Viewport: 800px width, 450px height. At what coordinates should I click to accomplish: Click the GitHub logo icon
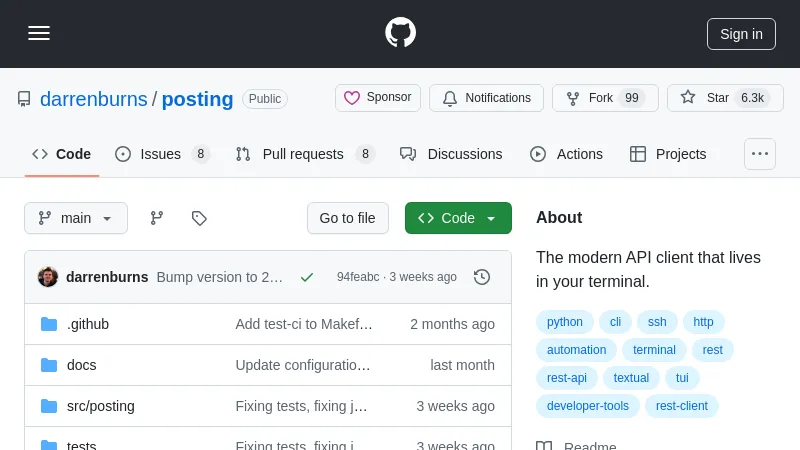pos(400,33)
